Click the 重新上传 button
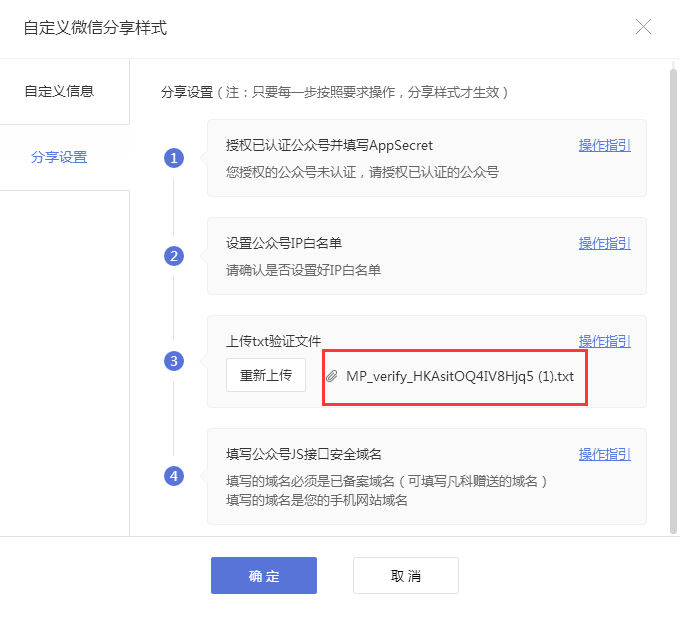This screenshot has height=622, width=680. click(x=266, y=375)
